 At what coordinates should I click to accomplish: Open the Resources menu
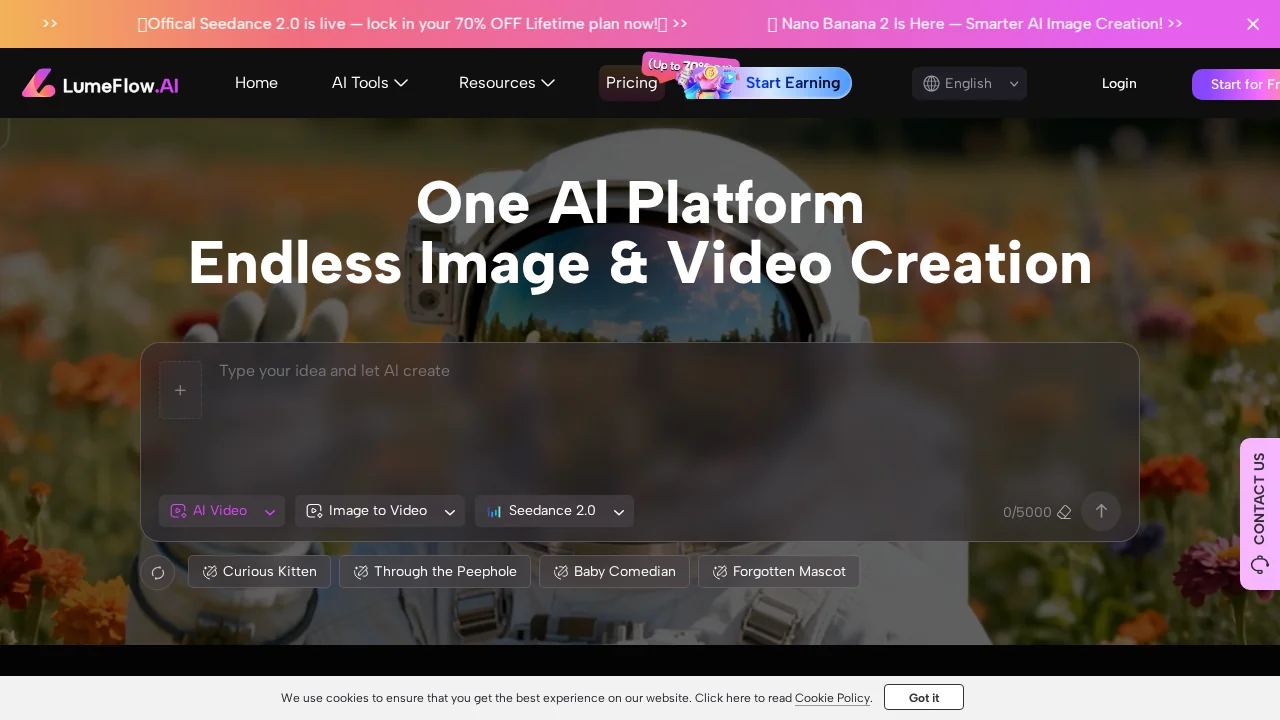[x=507, y=83]
